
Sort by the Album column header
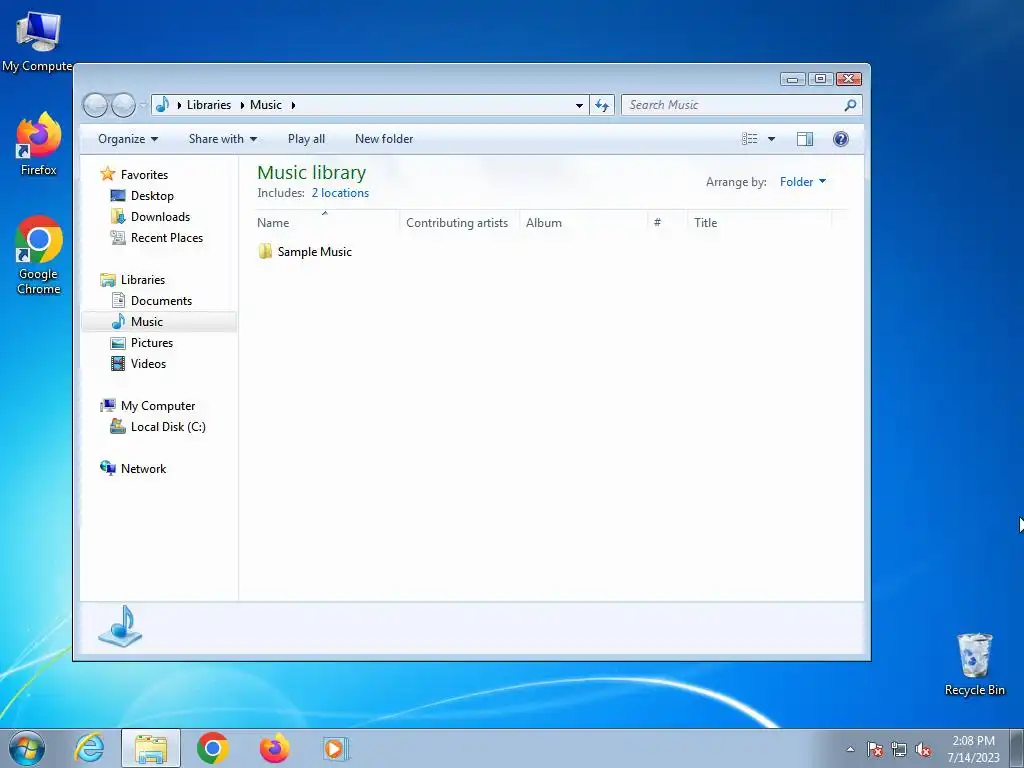[583, 223]
